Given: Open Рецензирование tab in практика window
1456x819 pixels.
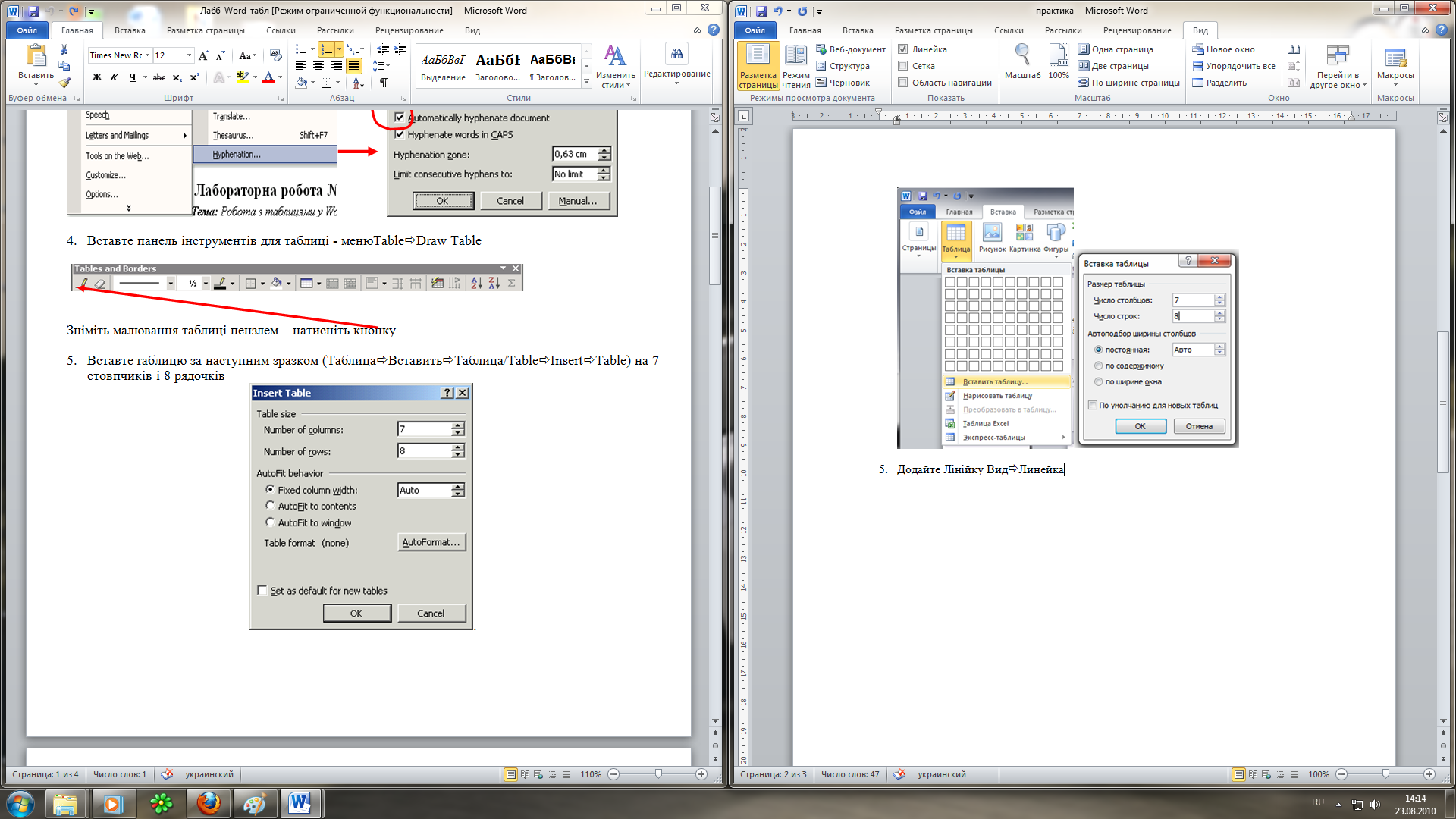Looking at the screenshot, I should coord(1137,30).
